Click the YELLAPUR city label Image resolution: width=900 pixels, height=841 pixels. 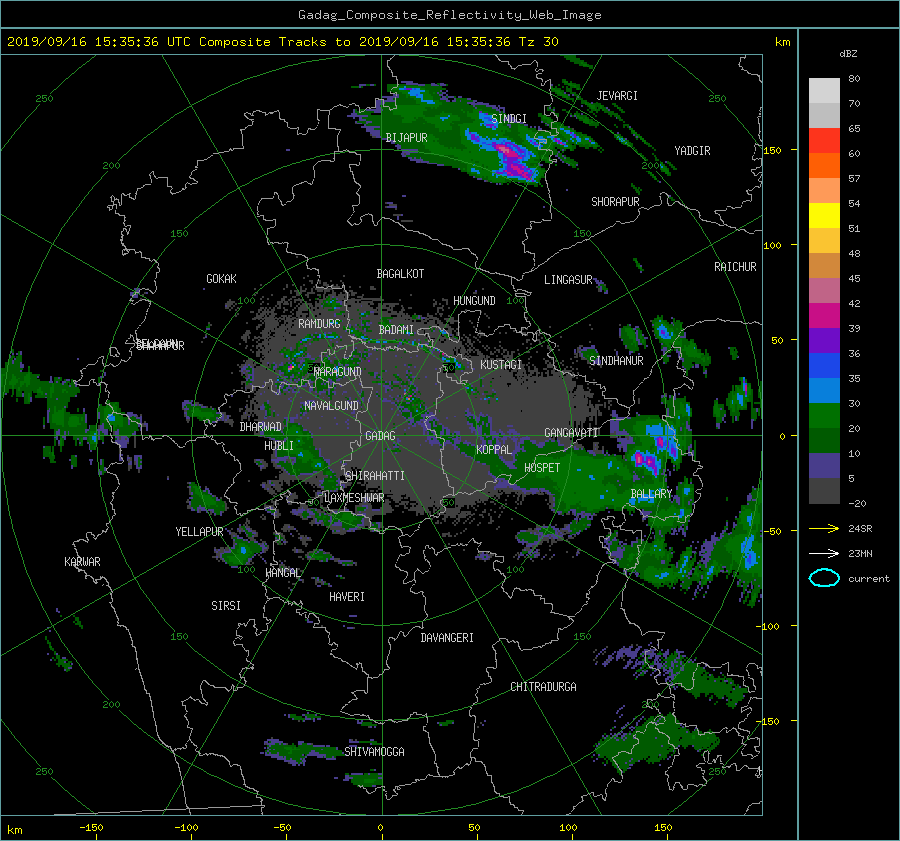tap(199, 532)
